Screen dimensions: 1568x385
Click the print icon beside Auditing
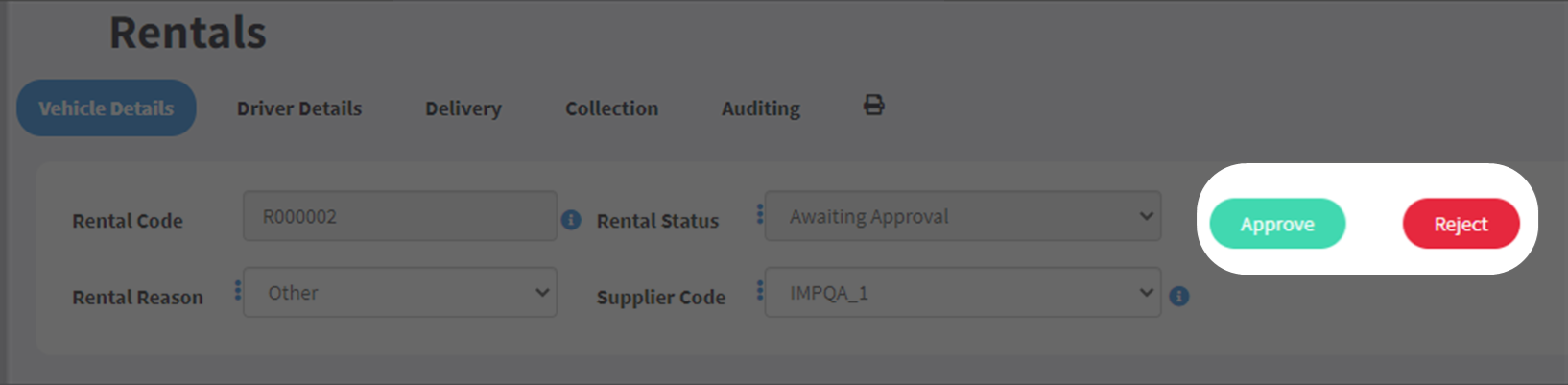873,106
